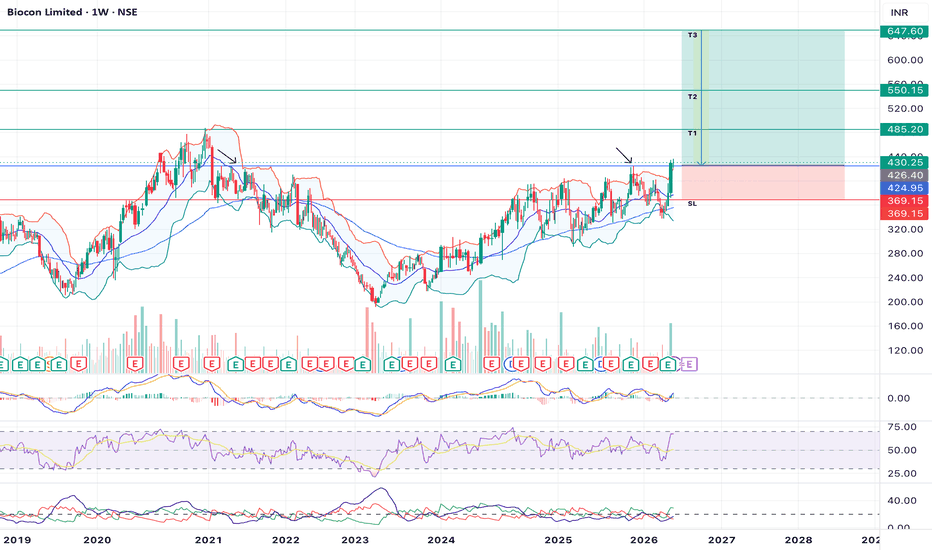932x550 pixels.
Task: Click the Biocon Limited symbol title
Action: coord(45,12)
